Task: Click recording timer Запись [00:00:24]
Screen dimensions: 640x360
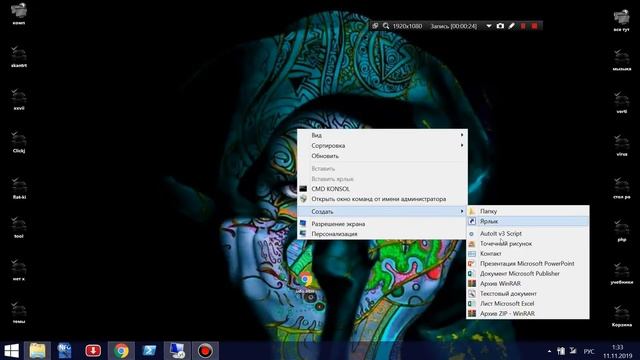Action: (x=454, y=26)
